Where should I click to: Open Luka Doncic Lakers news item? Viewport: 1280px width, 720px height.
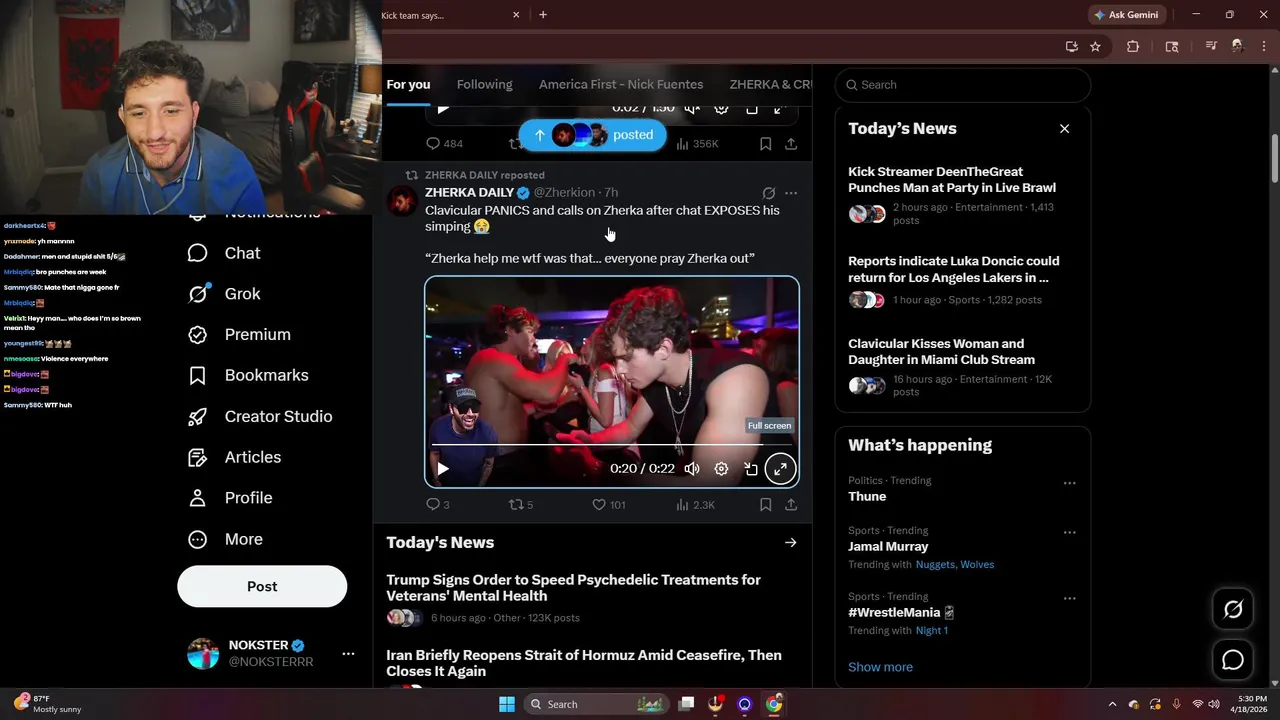[962, 281]
